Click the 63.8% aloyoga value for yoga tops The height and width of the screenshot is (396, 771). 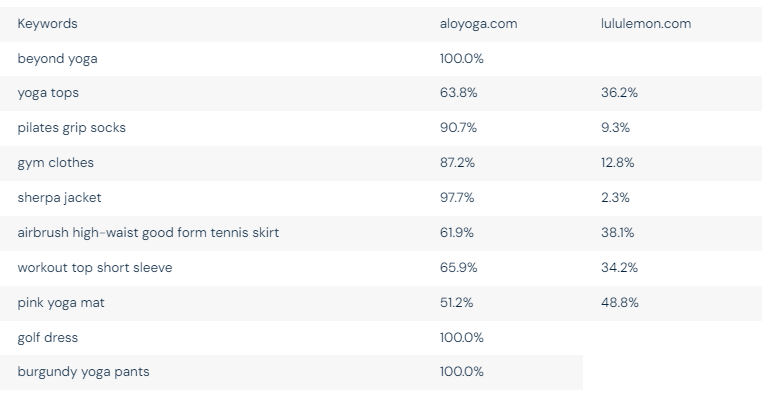[x=458, y=93]
